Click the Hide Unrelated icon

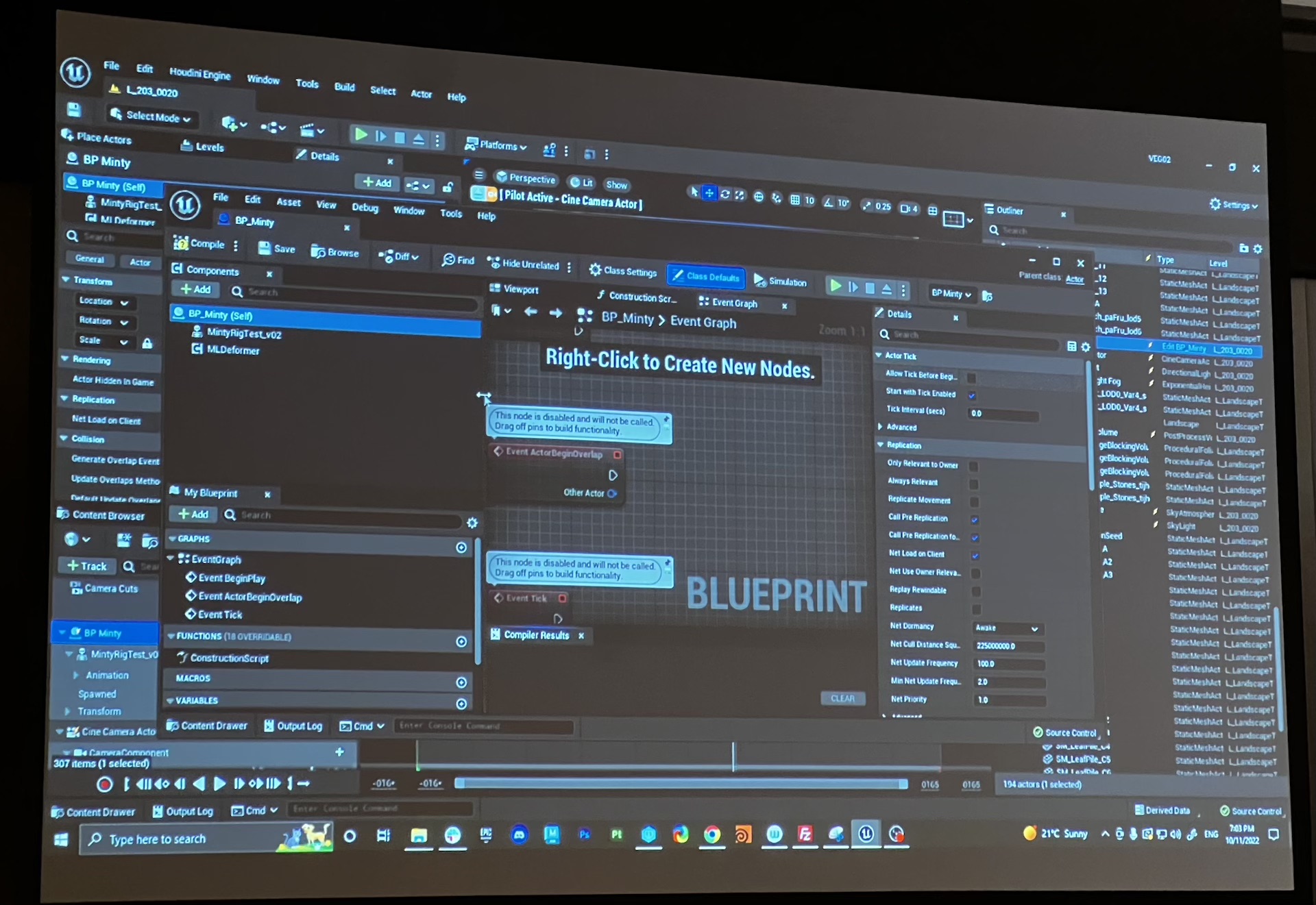(x=493, y=262)
